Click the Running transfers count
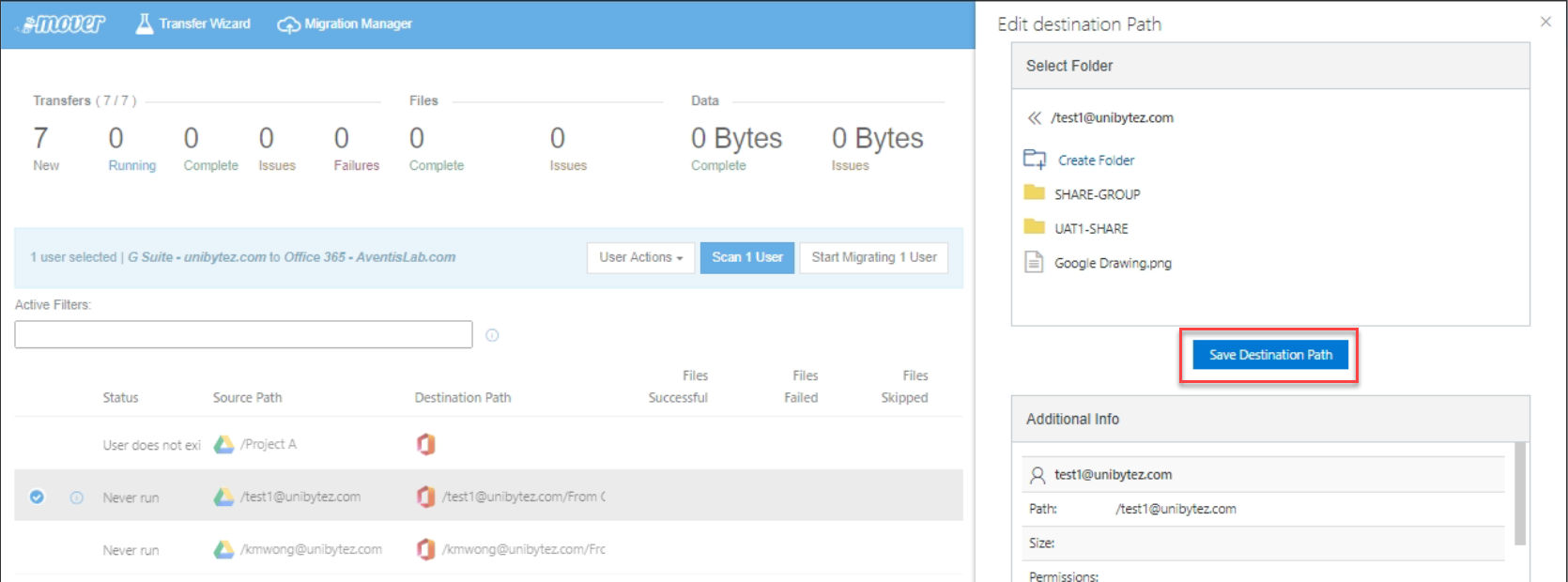The image size is (1568, 582). click(115, 138)
